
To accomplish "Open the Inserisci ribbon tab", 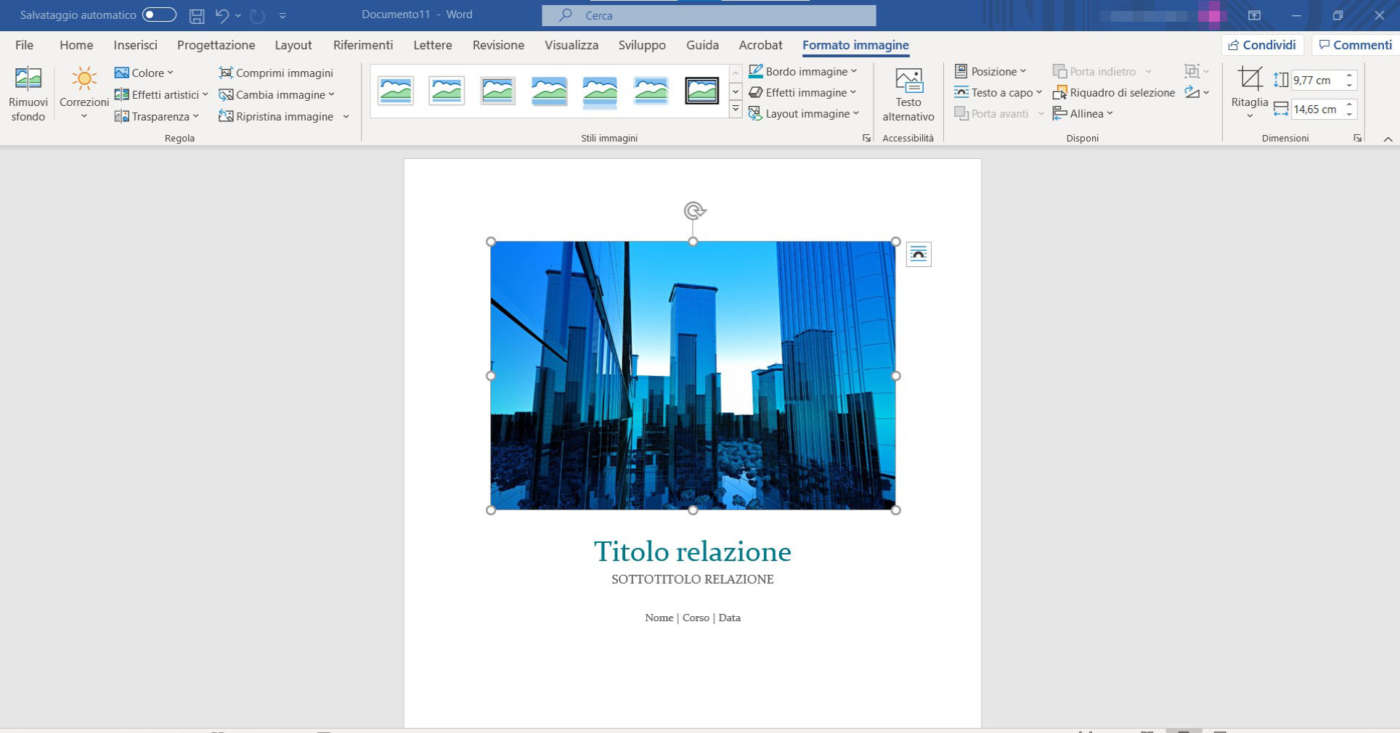I will pos(135,45).
